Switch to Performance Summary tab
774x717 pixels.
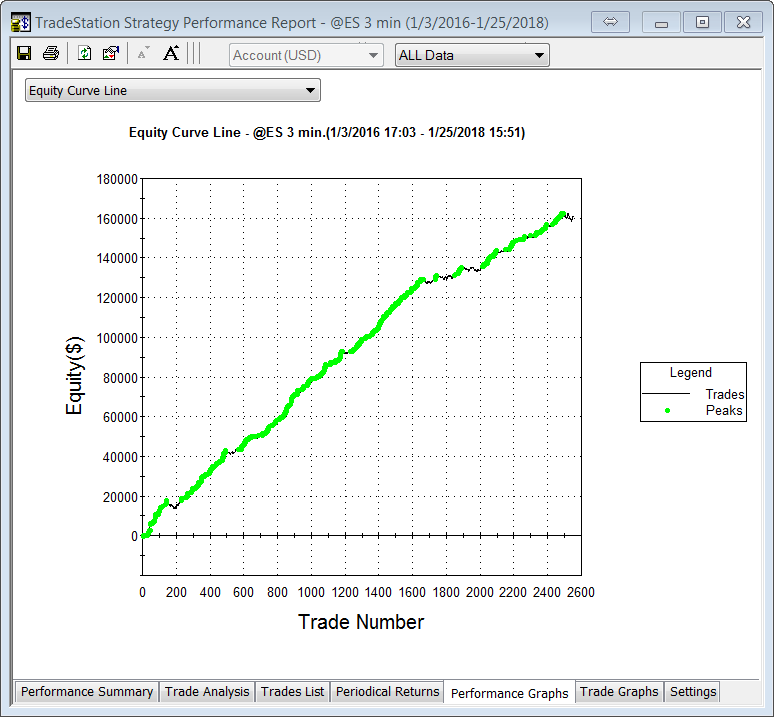[x=87, y=692]
